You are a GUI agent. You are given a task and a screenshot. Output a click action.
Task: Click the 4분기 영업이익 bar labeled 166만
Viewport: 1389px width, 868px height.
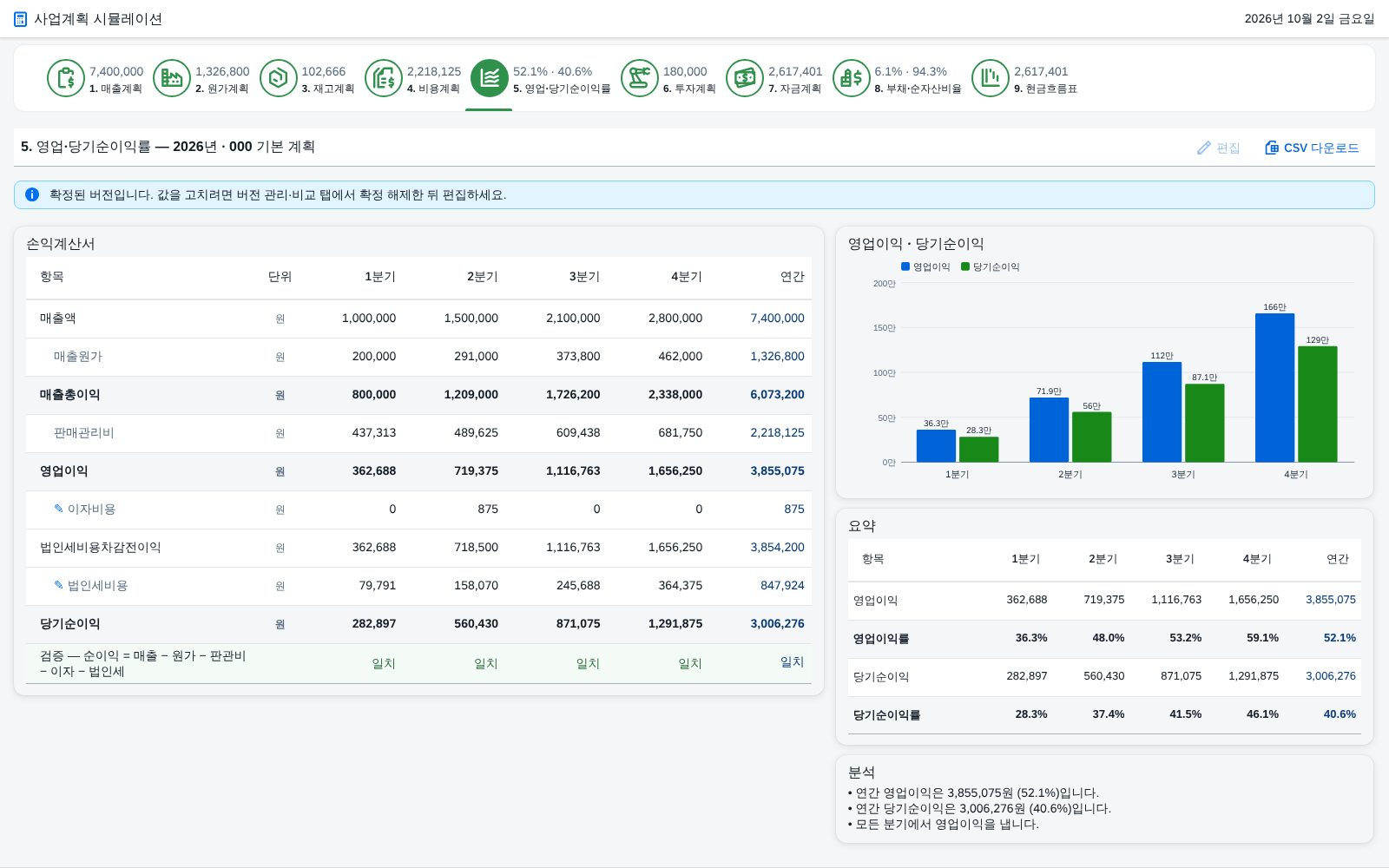(x=1274, y=387)
